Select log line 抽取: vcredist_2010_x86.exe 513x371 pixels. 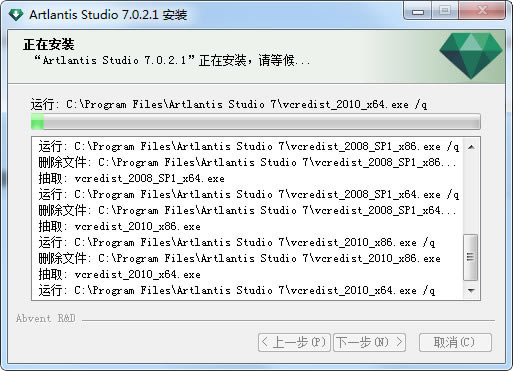120,227
